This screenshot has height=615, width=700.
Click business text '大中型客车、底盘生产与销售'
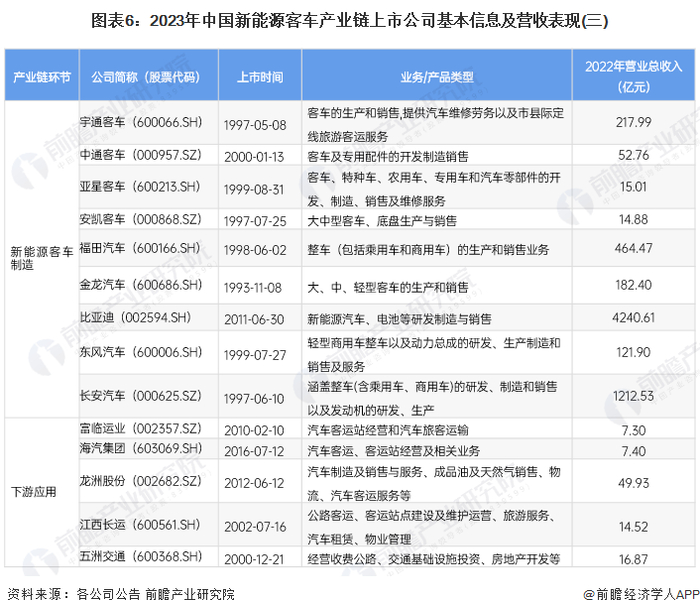coord(382,221)
